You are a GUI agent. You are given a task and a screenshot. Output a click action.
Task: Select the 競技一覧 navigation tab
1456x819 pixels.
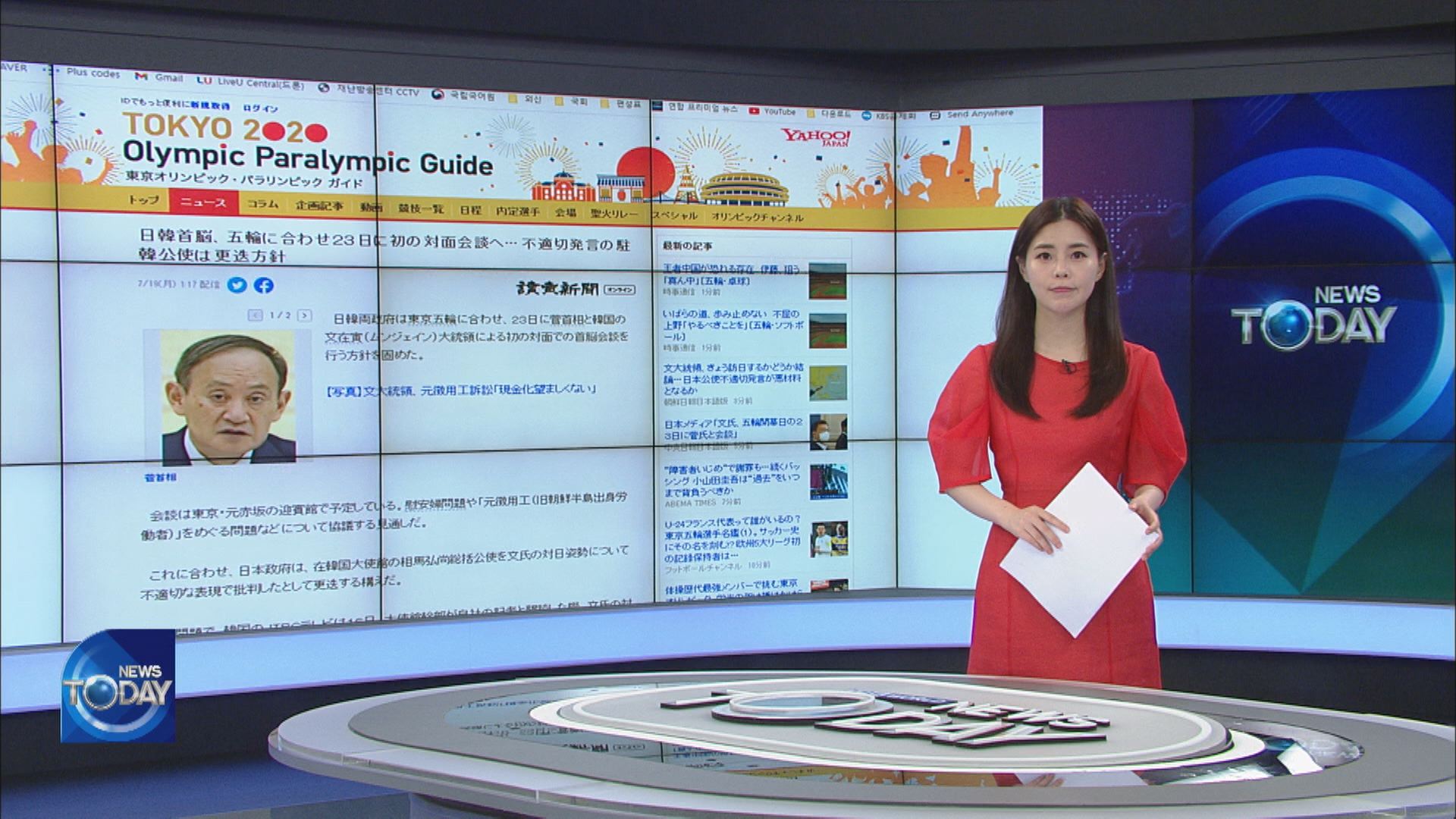pyautogui.click(x=421, y=209)
